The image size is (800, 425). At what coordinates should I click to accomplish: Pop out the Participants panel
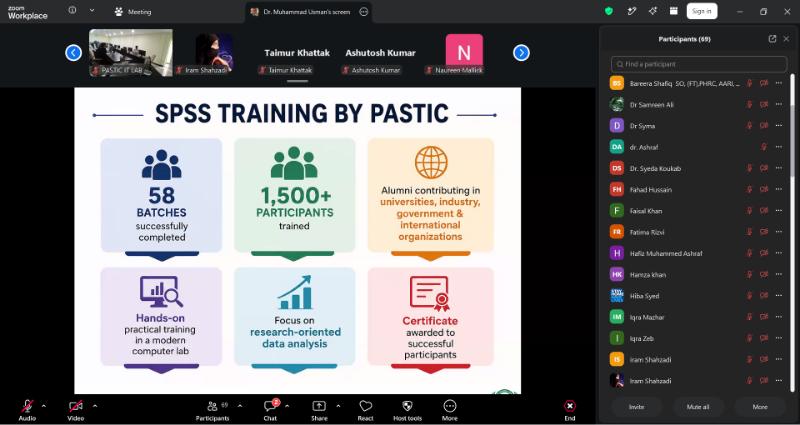tap(772, 39)
